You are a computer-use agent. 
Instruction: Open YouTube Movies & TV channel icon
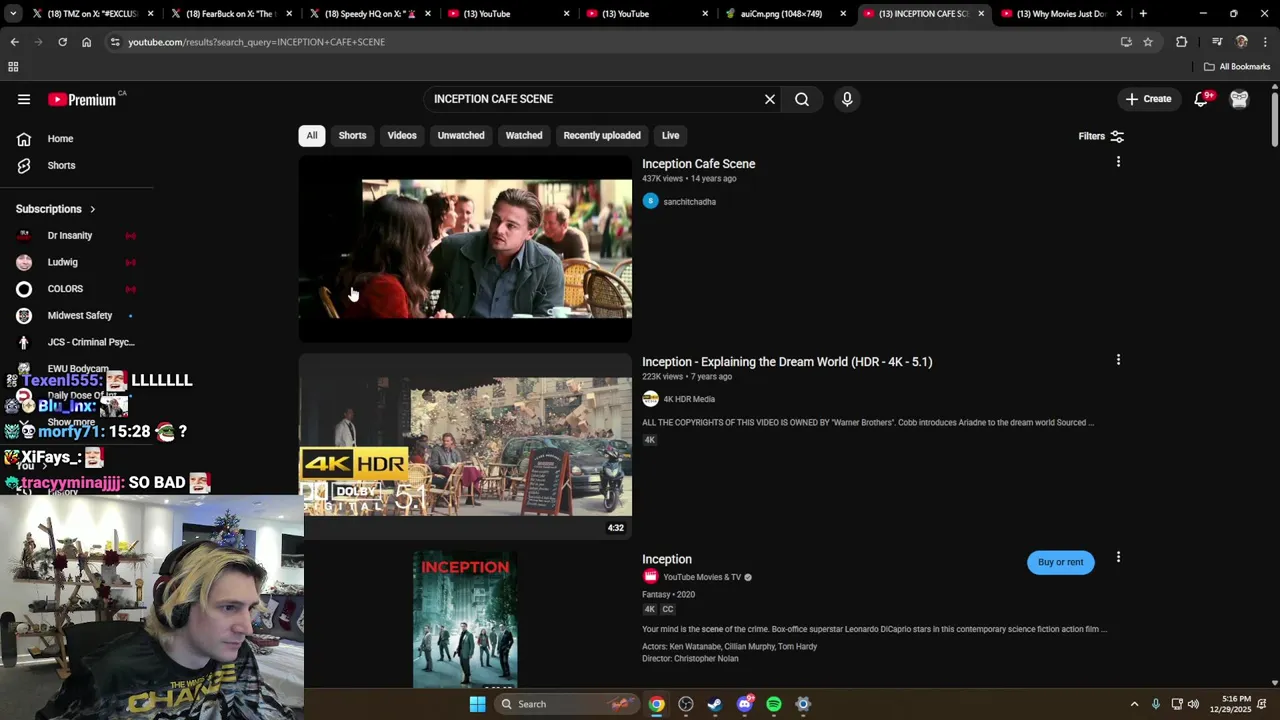(650, 577)
